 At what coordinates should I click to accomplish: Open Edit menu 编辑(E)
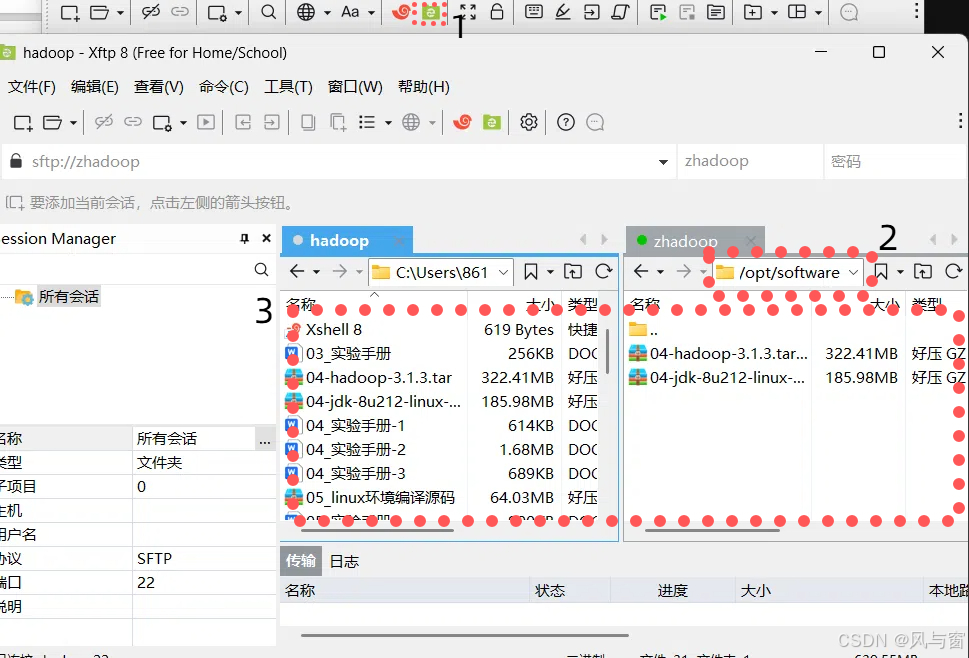(95, 87)
